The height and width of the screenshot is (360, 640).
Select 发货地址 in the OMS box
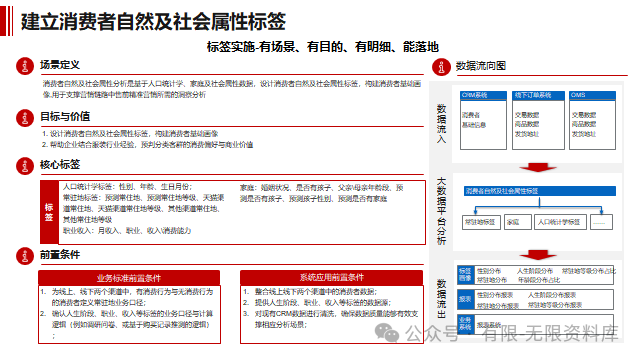(584, 134)
